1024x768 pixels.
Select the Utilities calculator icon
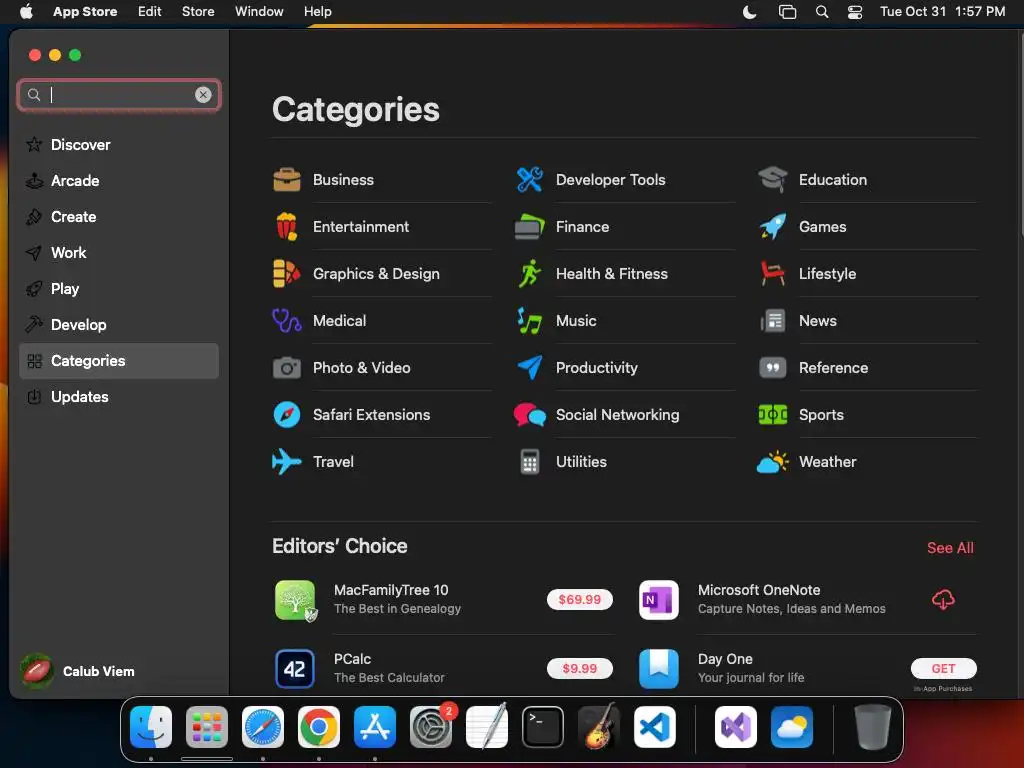coord(530,462)
